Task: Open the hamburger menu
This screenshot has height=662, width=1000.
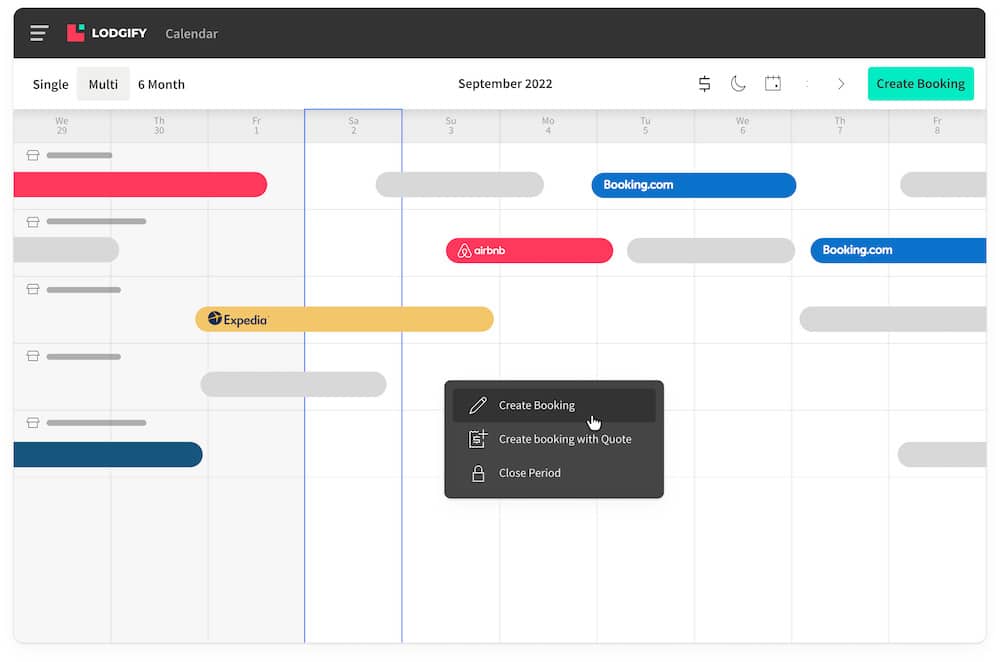Action: 39,33
